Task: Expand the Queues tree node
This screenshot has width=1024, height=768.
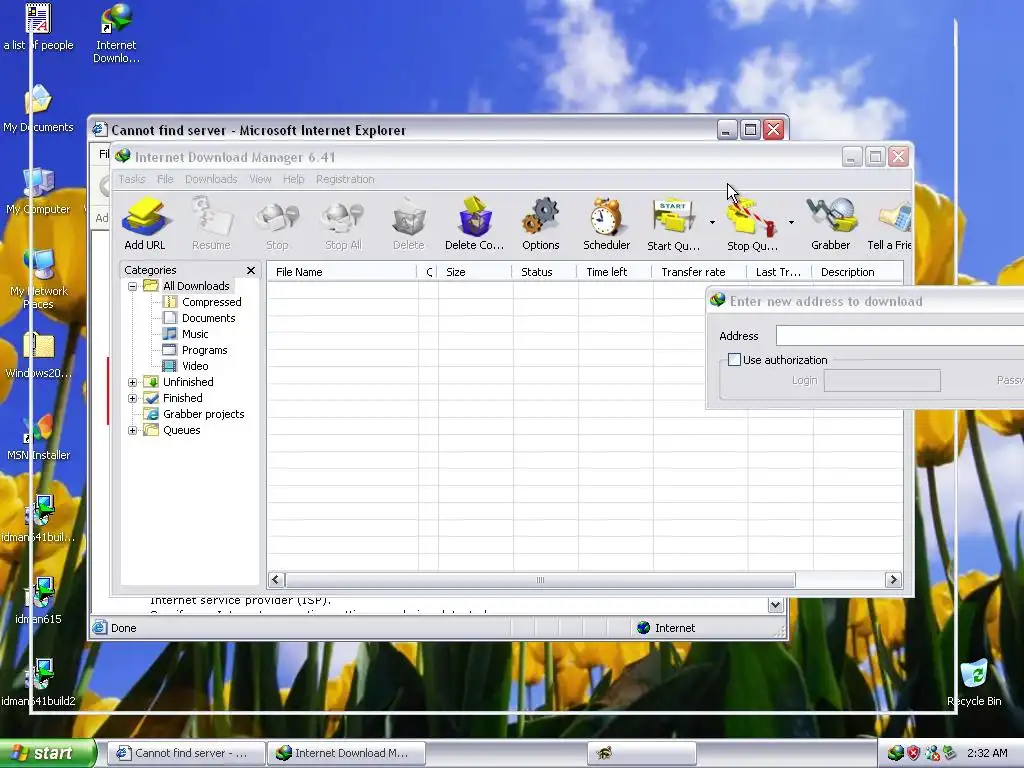Action: coord(133,430)
